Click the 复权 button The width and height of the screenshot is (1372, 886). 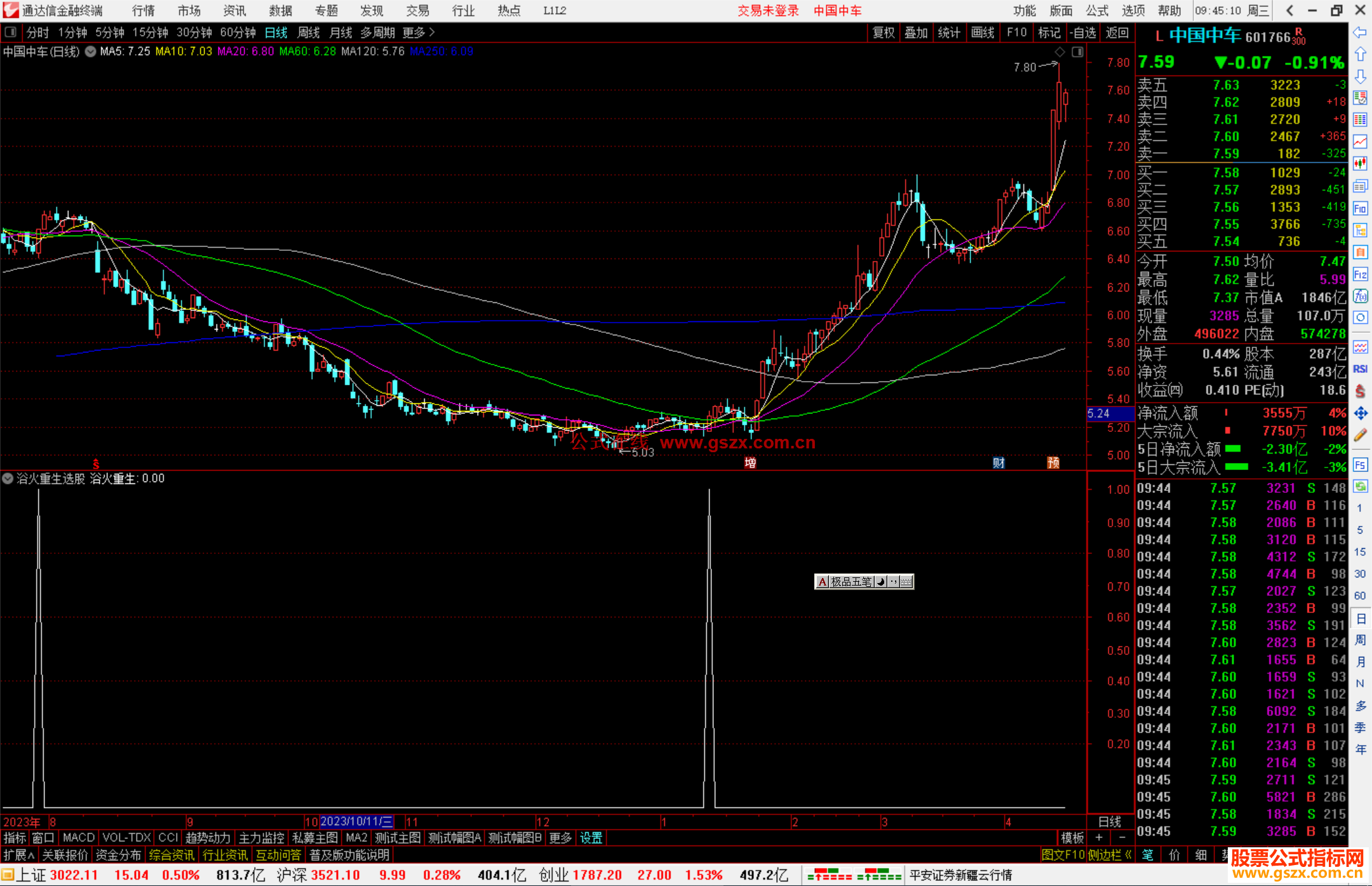tap(883, 32)
